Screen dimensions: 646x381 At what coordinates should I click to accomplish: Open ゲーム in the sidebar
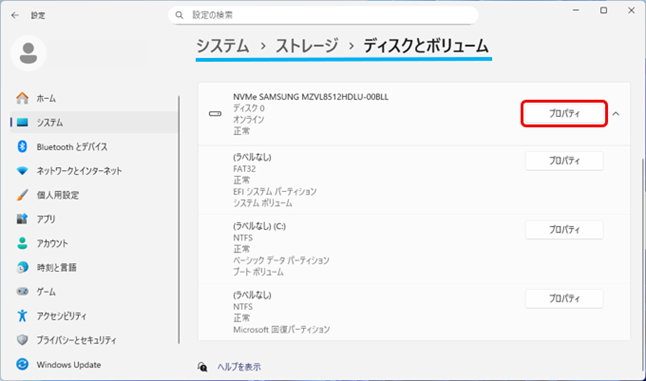(94, 292)
